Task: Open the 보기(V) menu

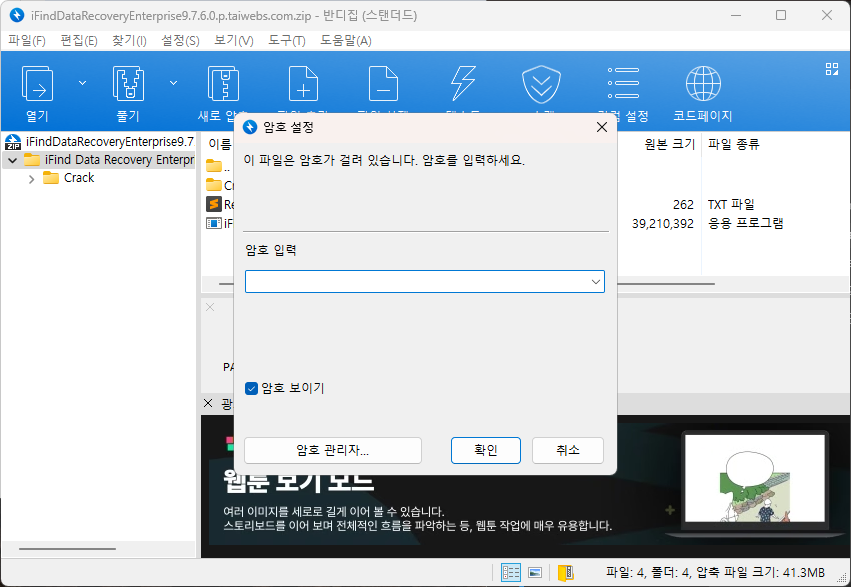Action: pyautogui.click(x=233, y=41)
